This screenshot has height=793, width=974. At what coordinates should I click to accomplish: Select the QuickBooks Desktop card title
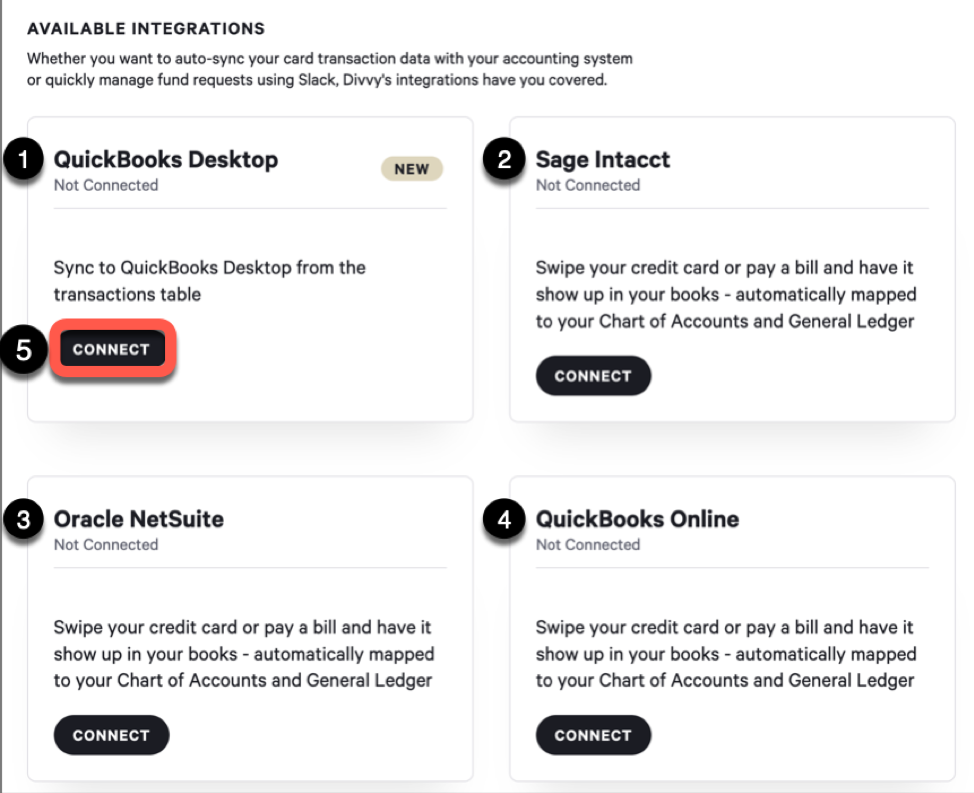(x=166, y=159)
